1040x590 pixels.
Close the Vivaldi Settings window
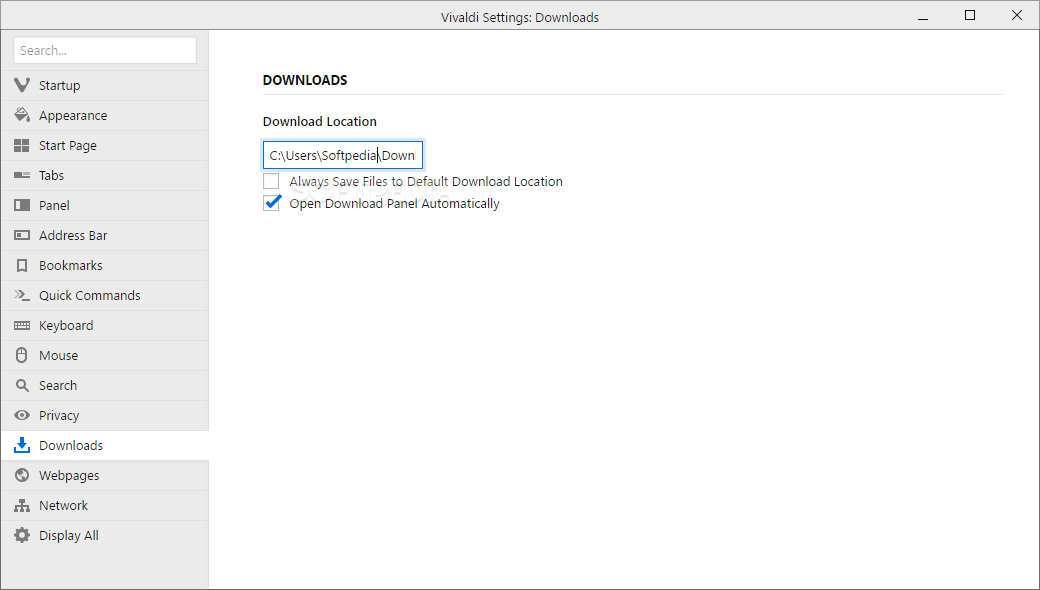(x=1017, y=15)
